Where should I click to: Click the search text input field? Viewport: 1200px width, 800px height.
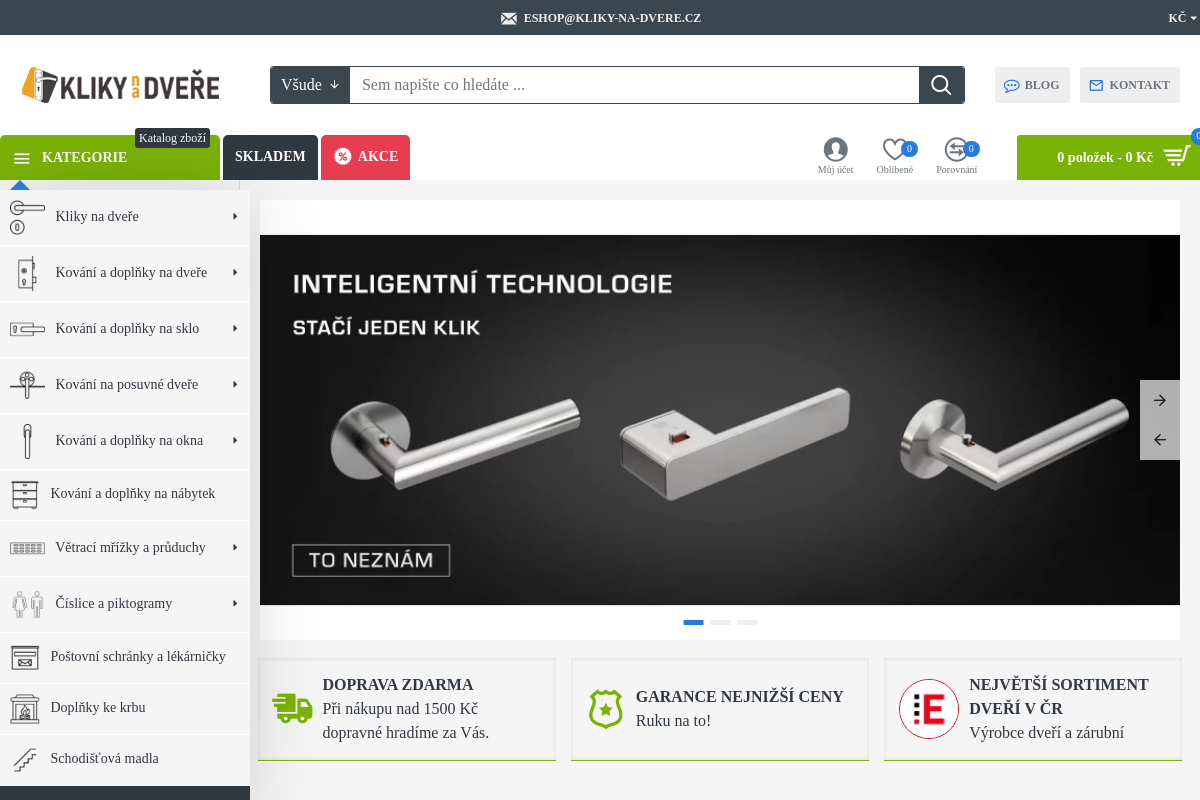tap(634, 85)
